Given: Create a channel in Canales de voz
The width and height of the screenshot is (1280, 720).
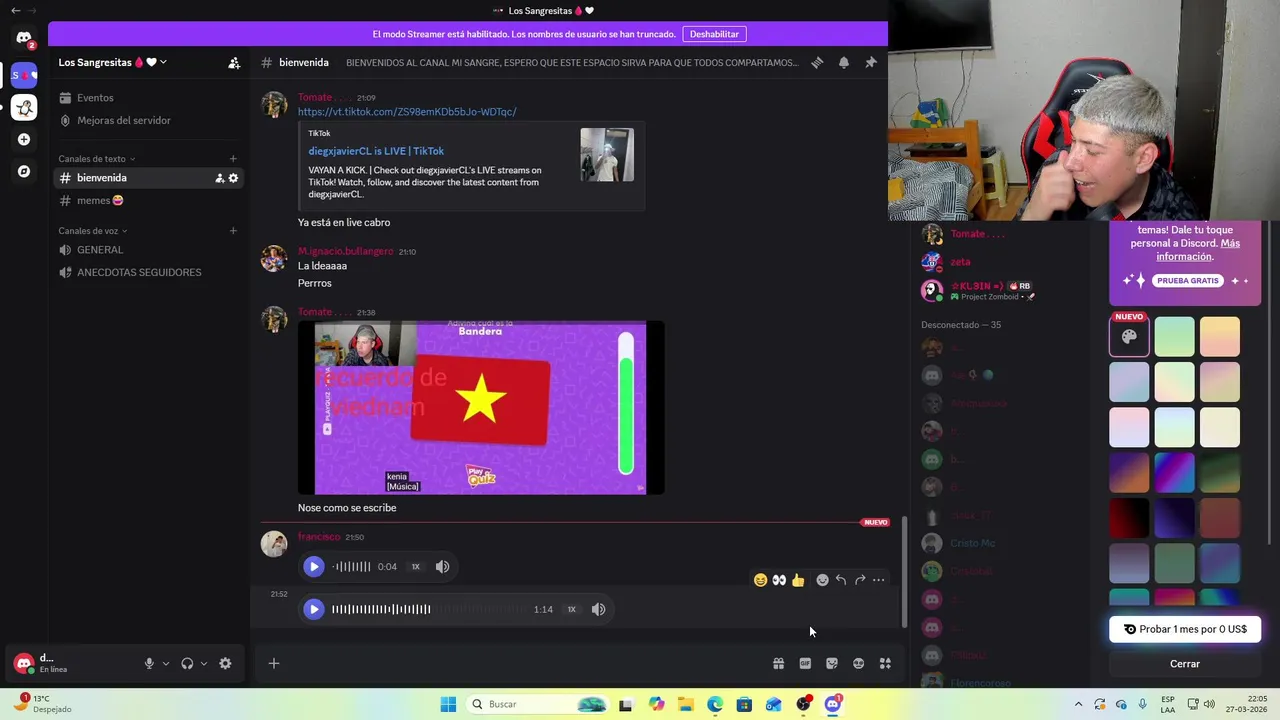Looking at the screenshot, I should (x=233, y=231).
